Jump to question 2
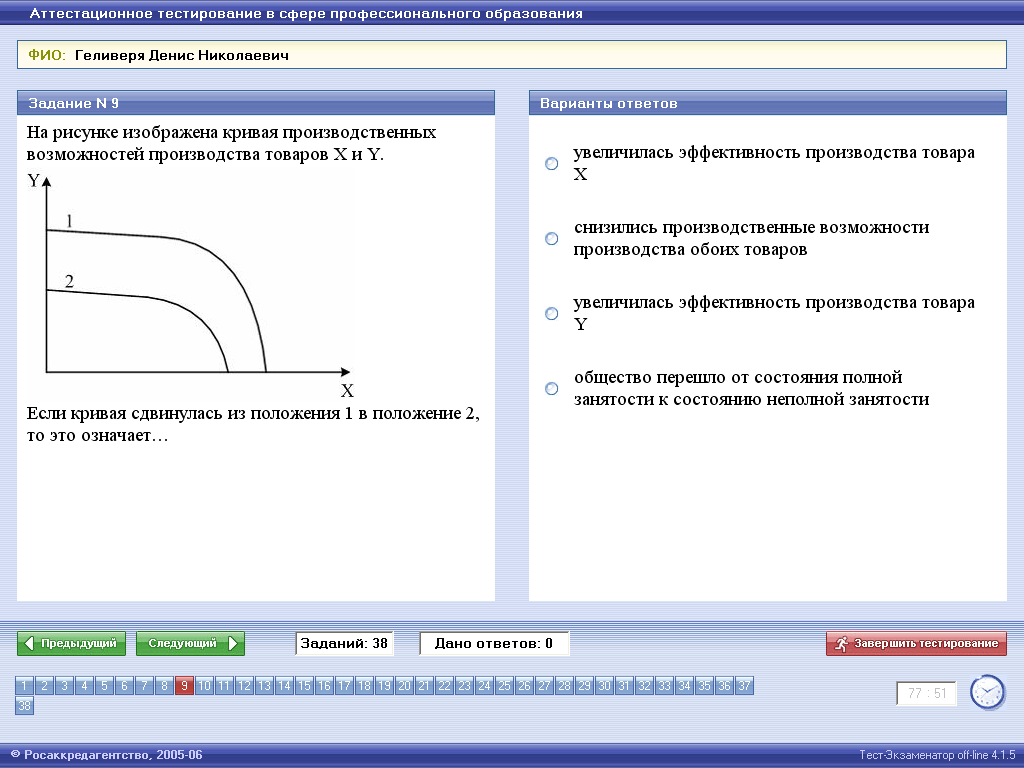 click(44, 686)
